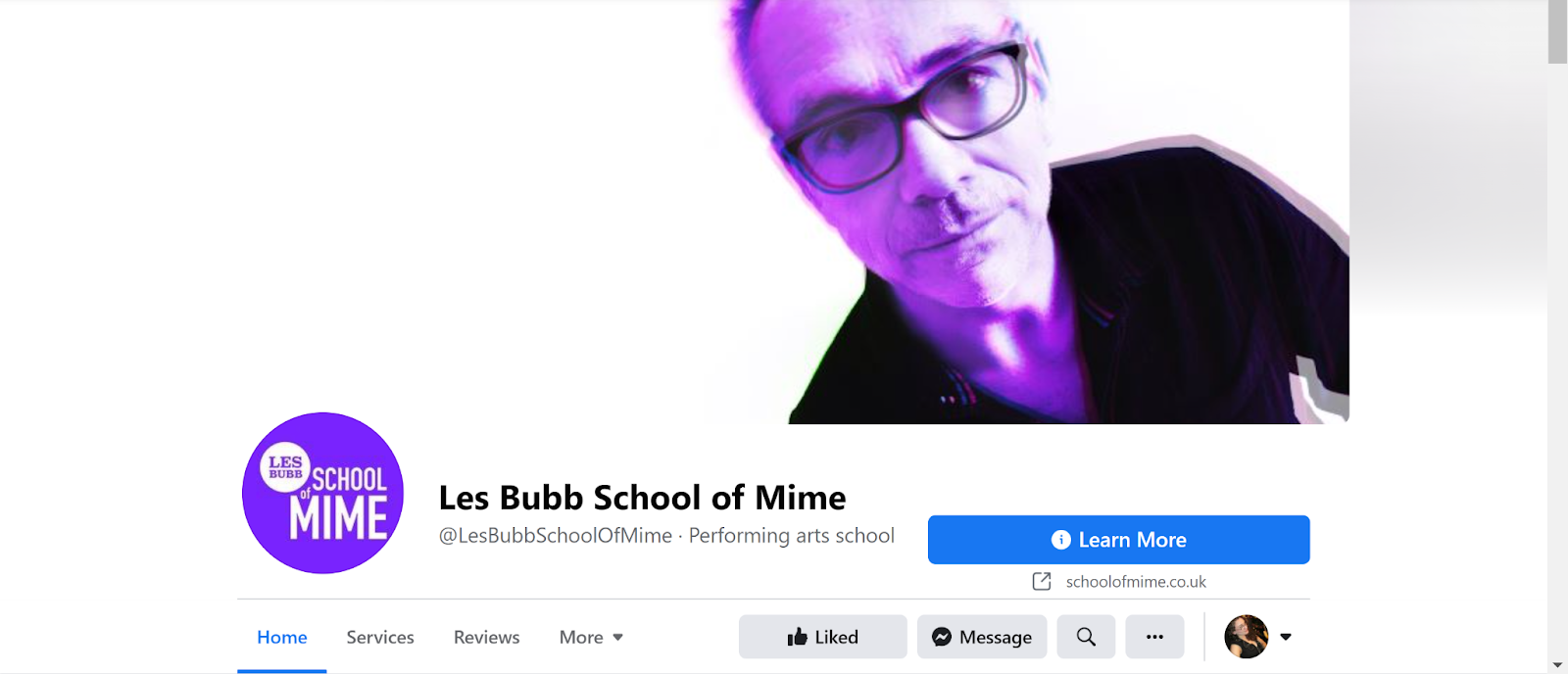
Task: Send a message via the Message button
Action: point(982,637)
